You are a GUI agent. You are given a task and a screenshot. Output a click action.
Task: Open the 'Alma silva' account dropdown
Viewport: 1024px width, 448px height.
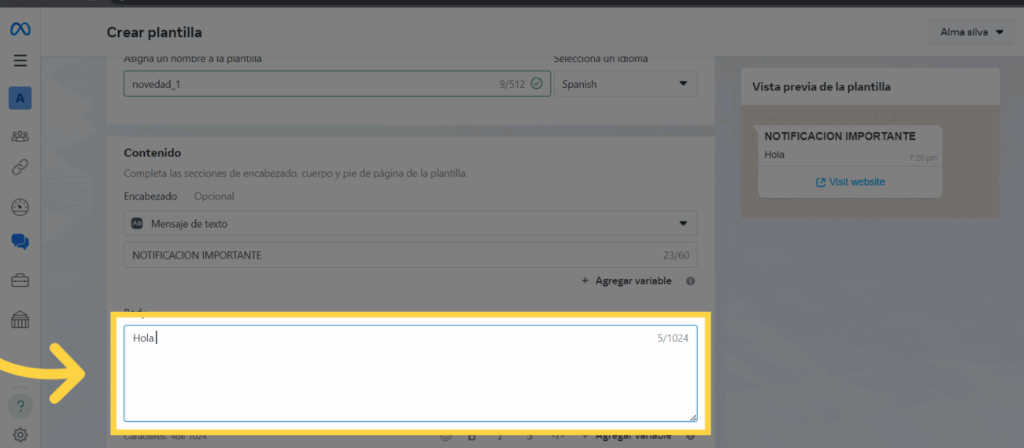pos(970,32)
